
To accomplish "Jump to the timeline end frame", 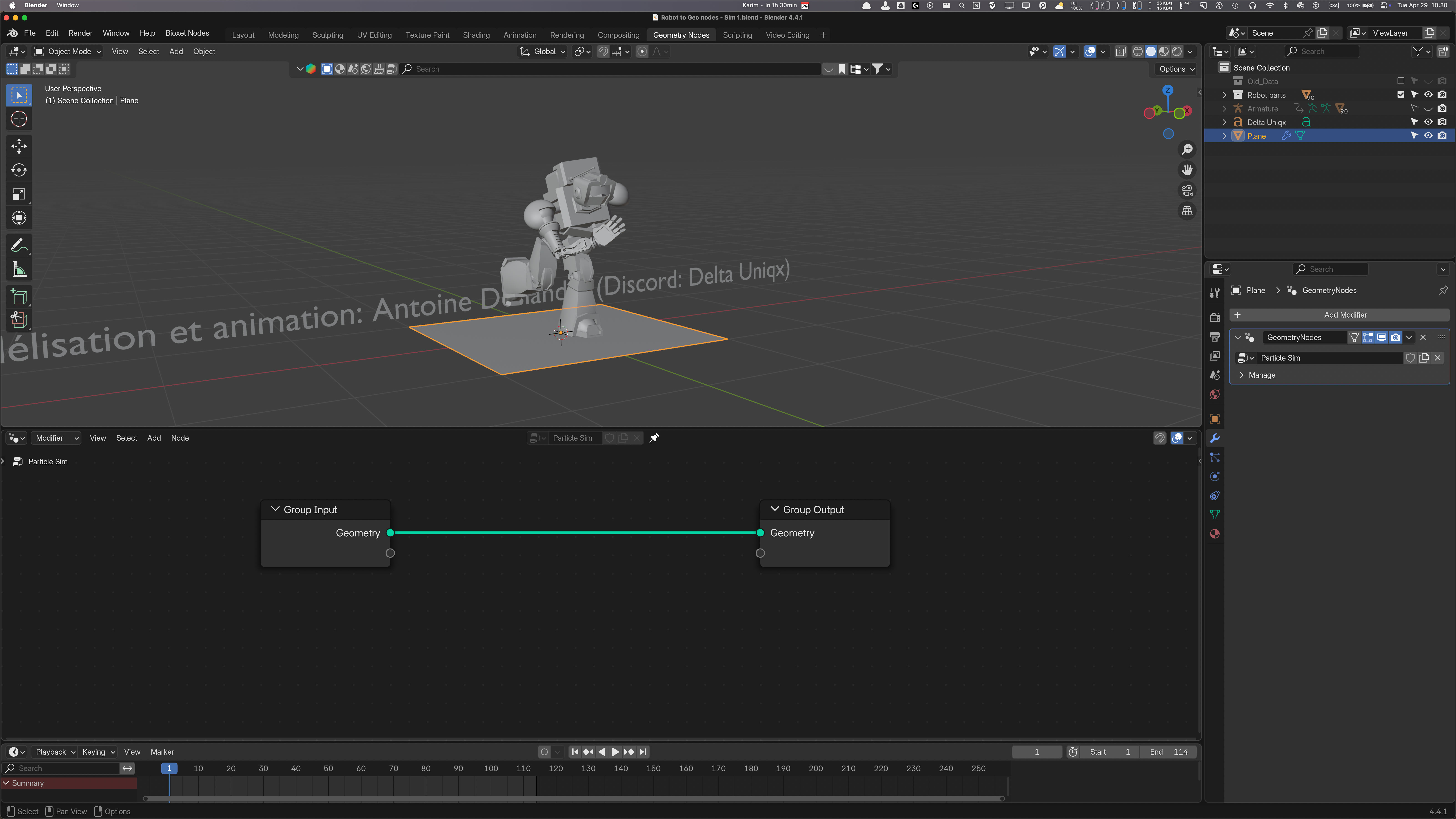I will [x=643, y=752].
